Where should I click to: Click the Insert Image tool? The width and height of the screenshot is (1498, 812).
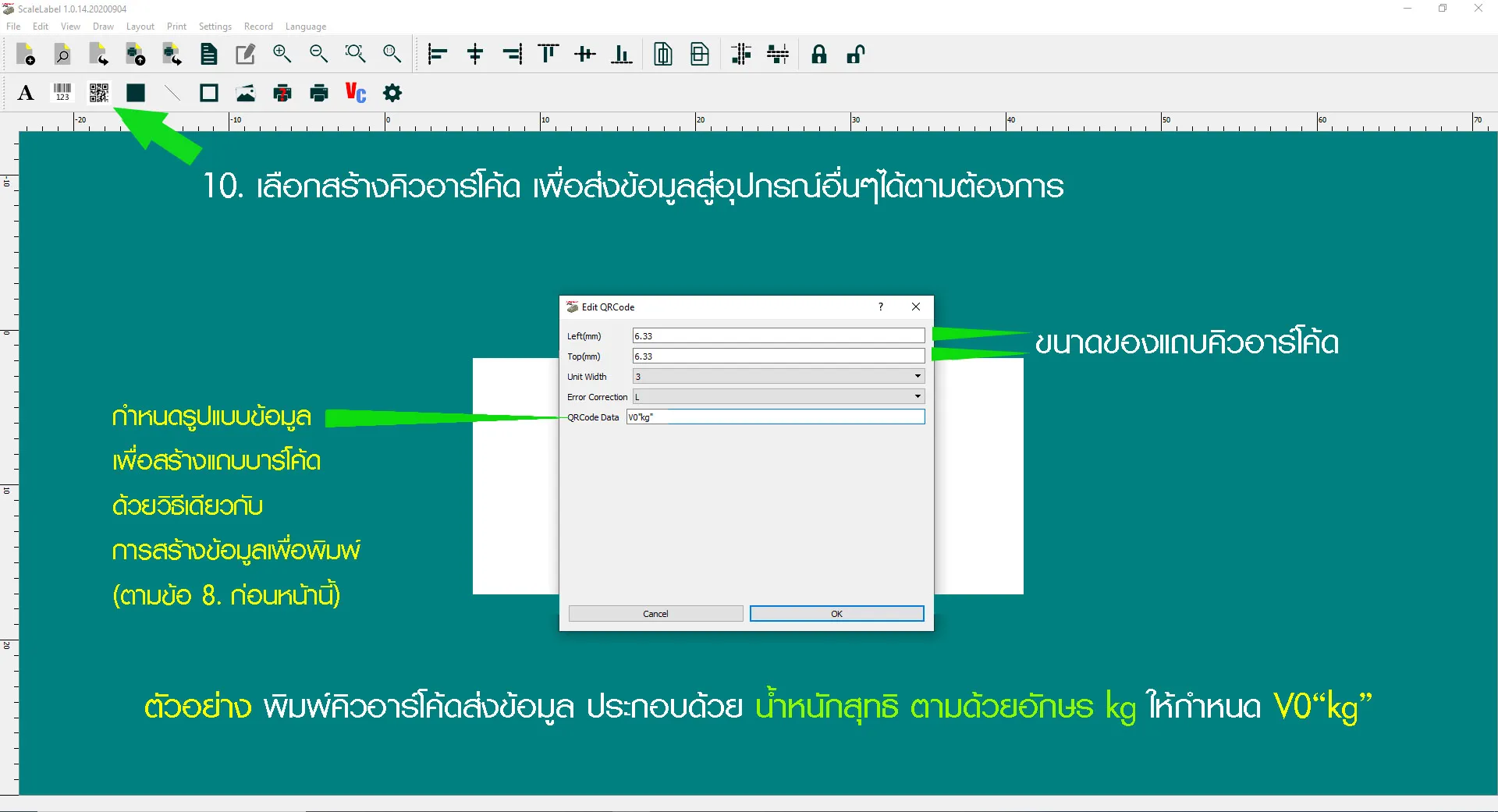[x=246, y=94]
